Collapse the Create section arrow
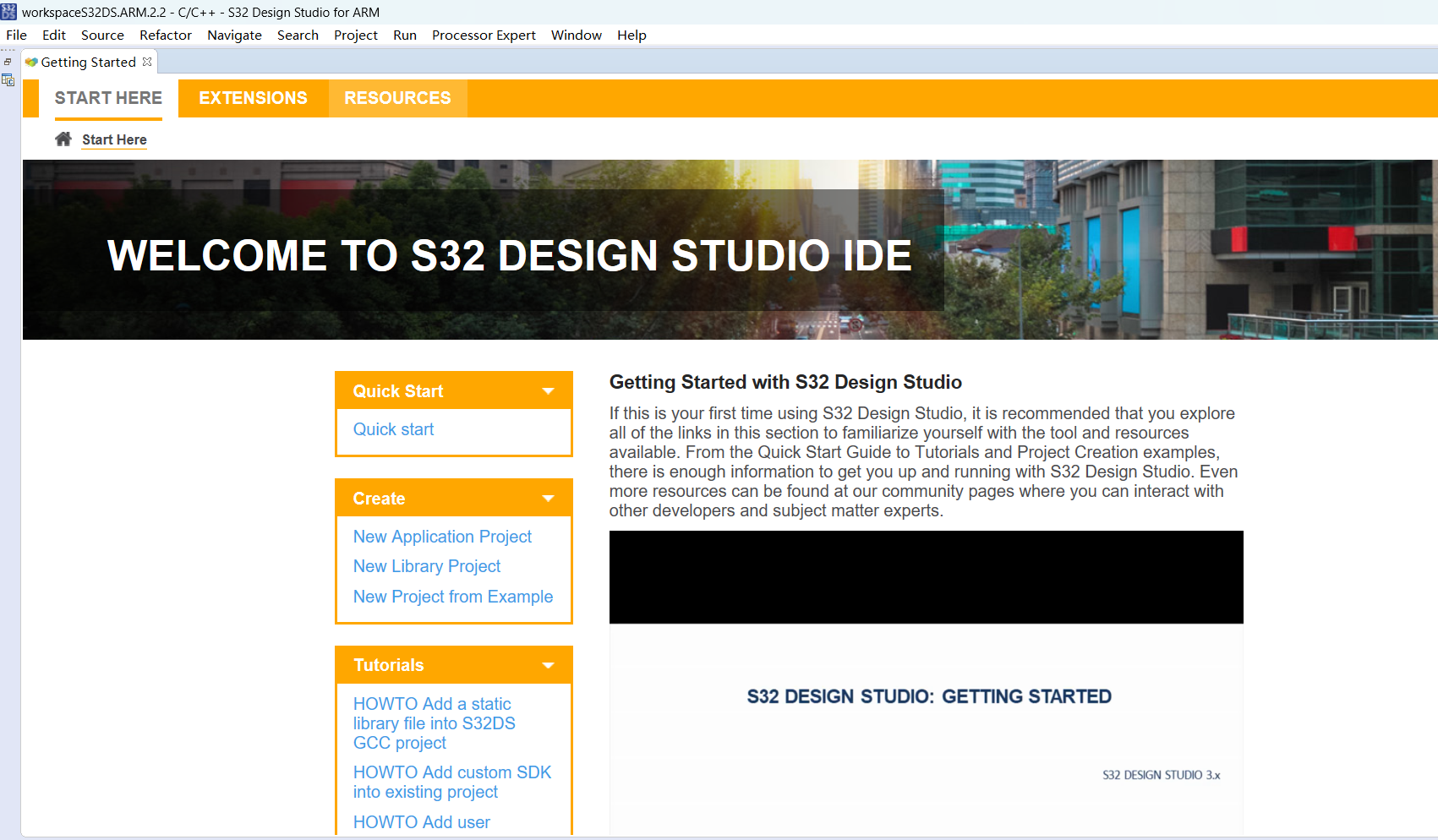The height and width of the screenshot is (840, 1438). pos(548,499)
